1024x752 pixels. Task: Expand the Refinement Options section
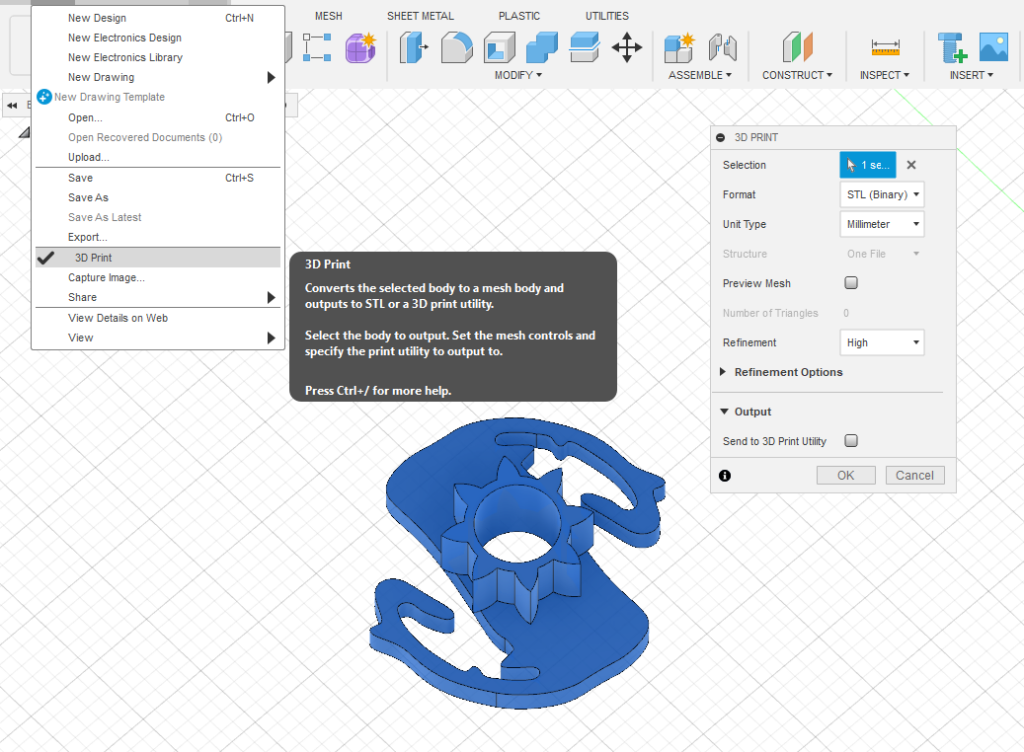(781, 372)
